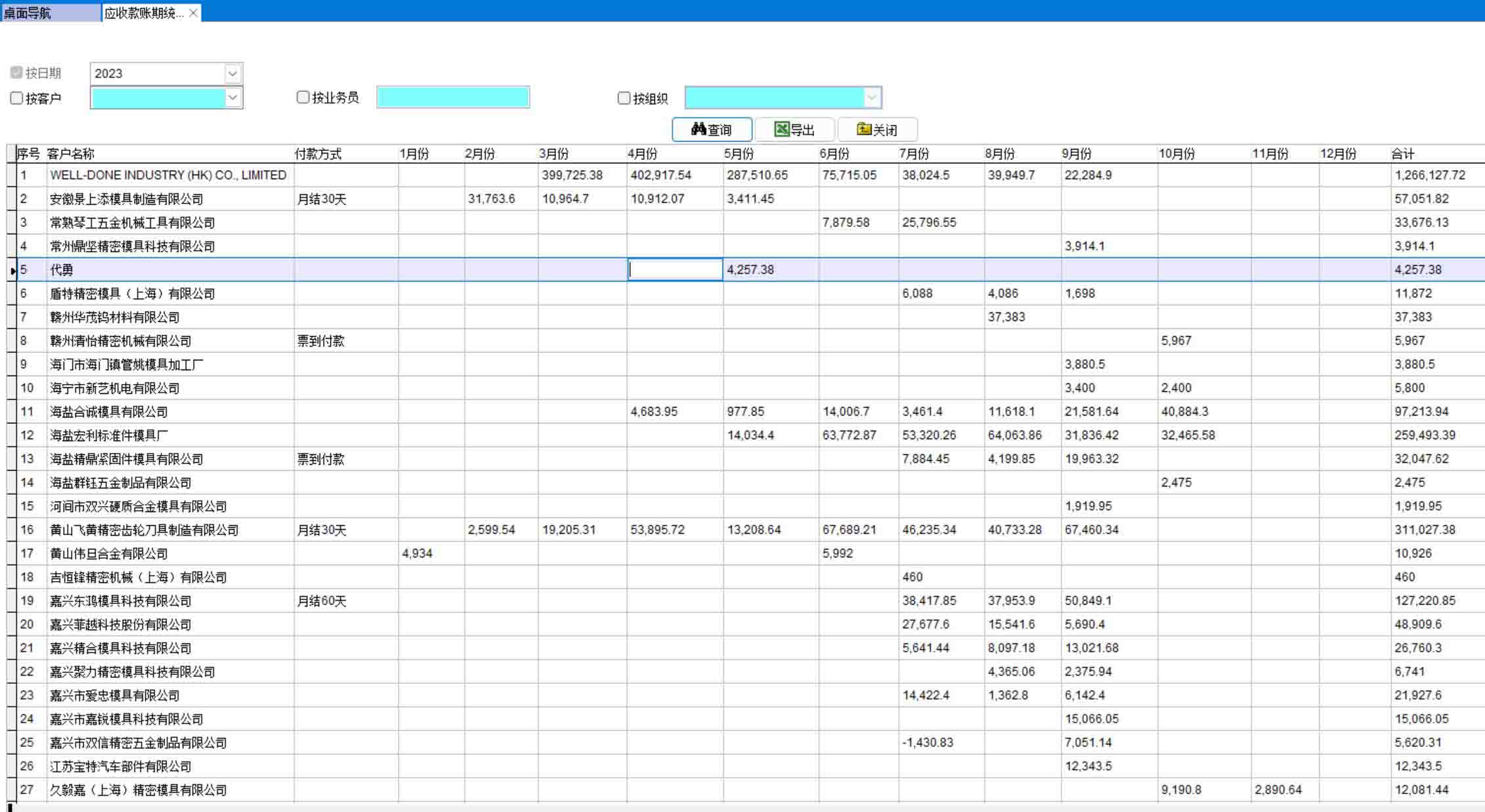The image size is (1485, 812).
Task: Enable the 按业务员 checkbox
Action: pyautogui.click(x=303, y=97)
